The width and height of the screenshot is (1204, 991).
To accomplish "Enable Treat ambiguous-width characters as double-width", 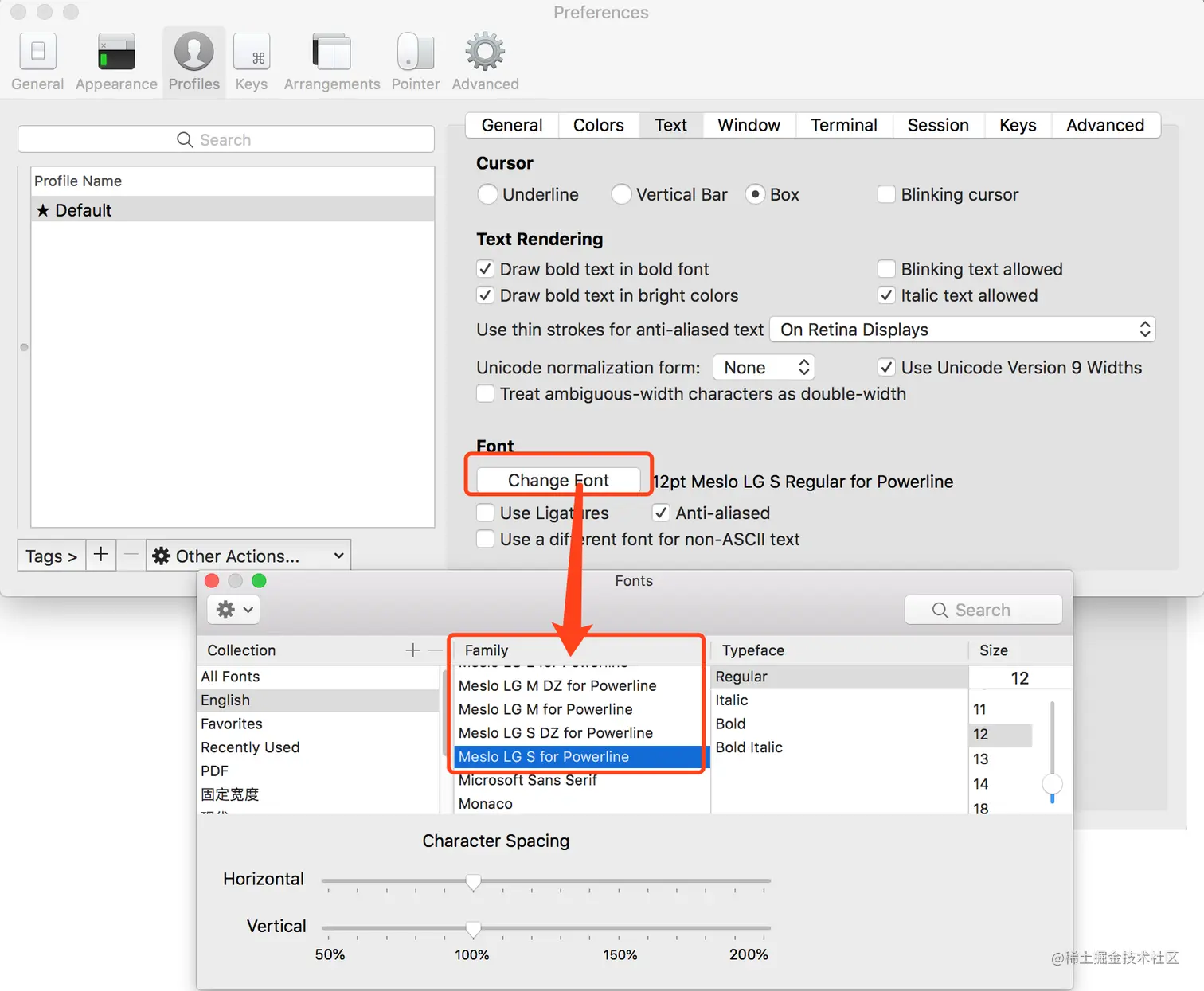I will click(485, 393).
